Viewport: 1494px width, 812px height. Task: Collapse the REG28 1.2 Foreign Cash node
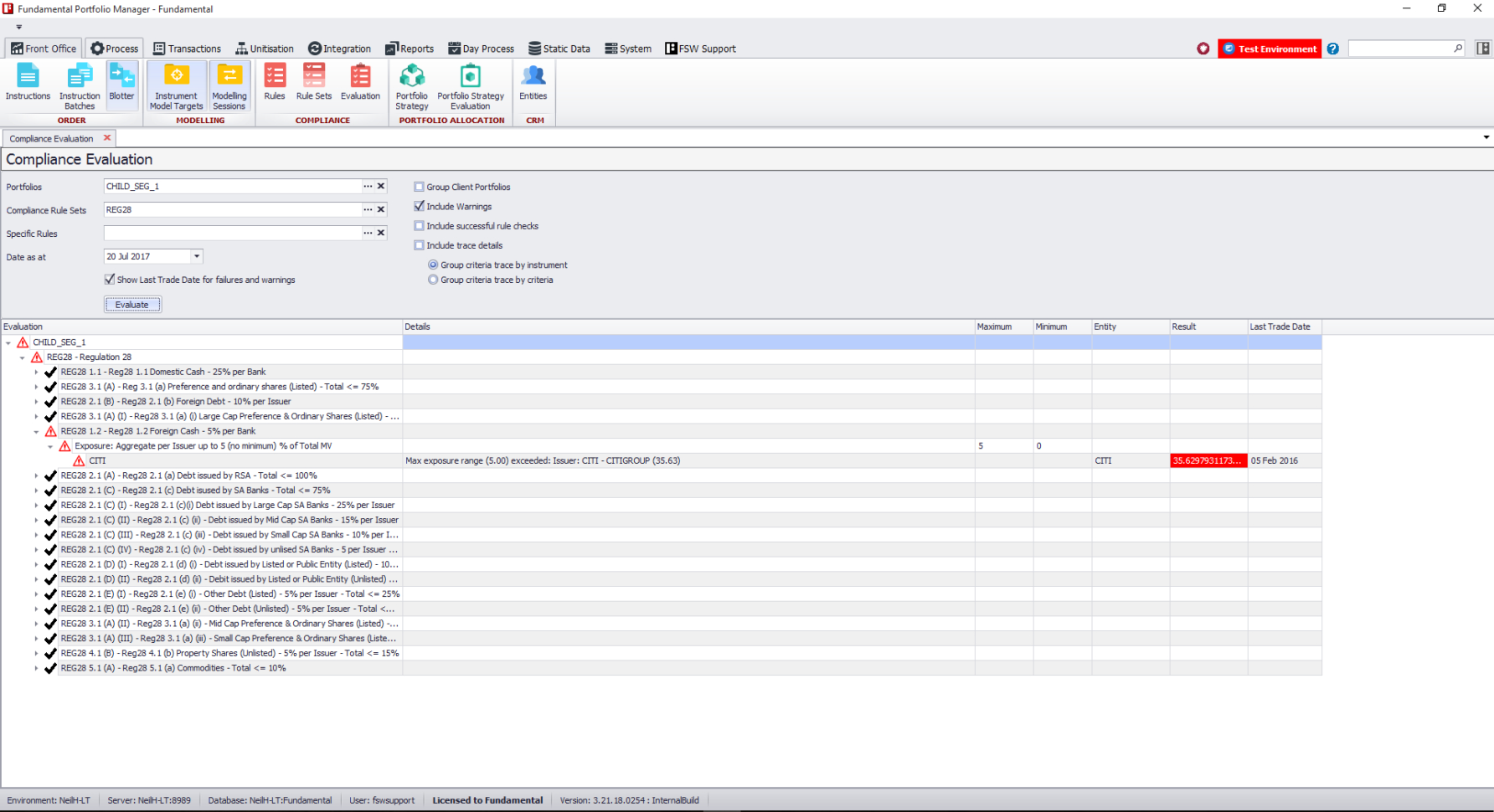tap(36, 431)
